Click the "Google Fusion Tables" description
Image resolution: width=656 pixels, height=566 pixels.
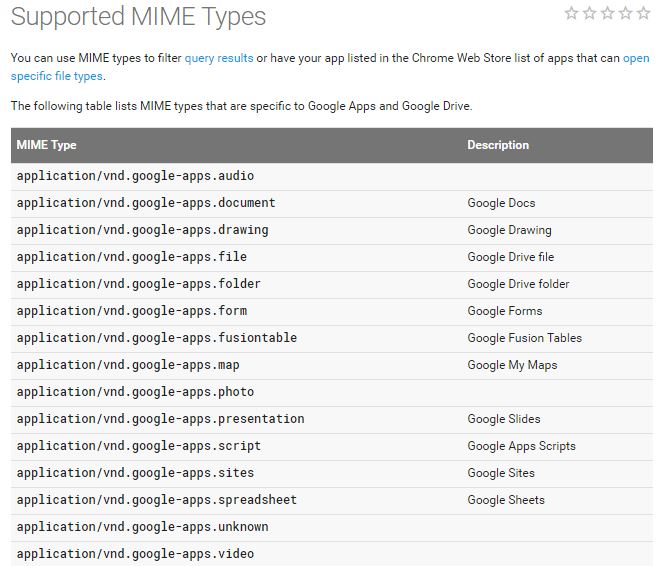(x=524, y=338)
